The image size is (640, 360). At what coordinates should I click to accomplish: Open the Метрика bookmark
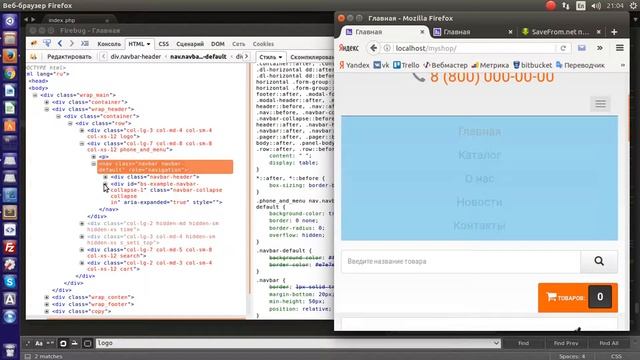490,65
